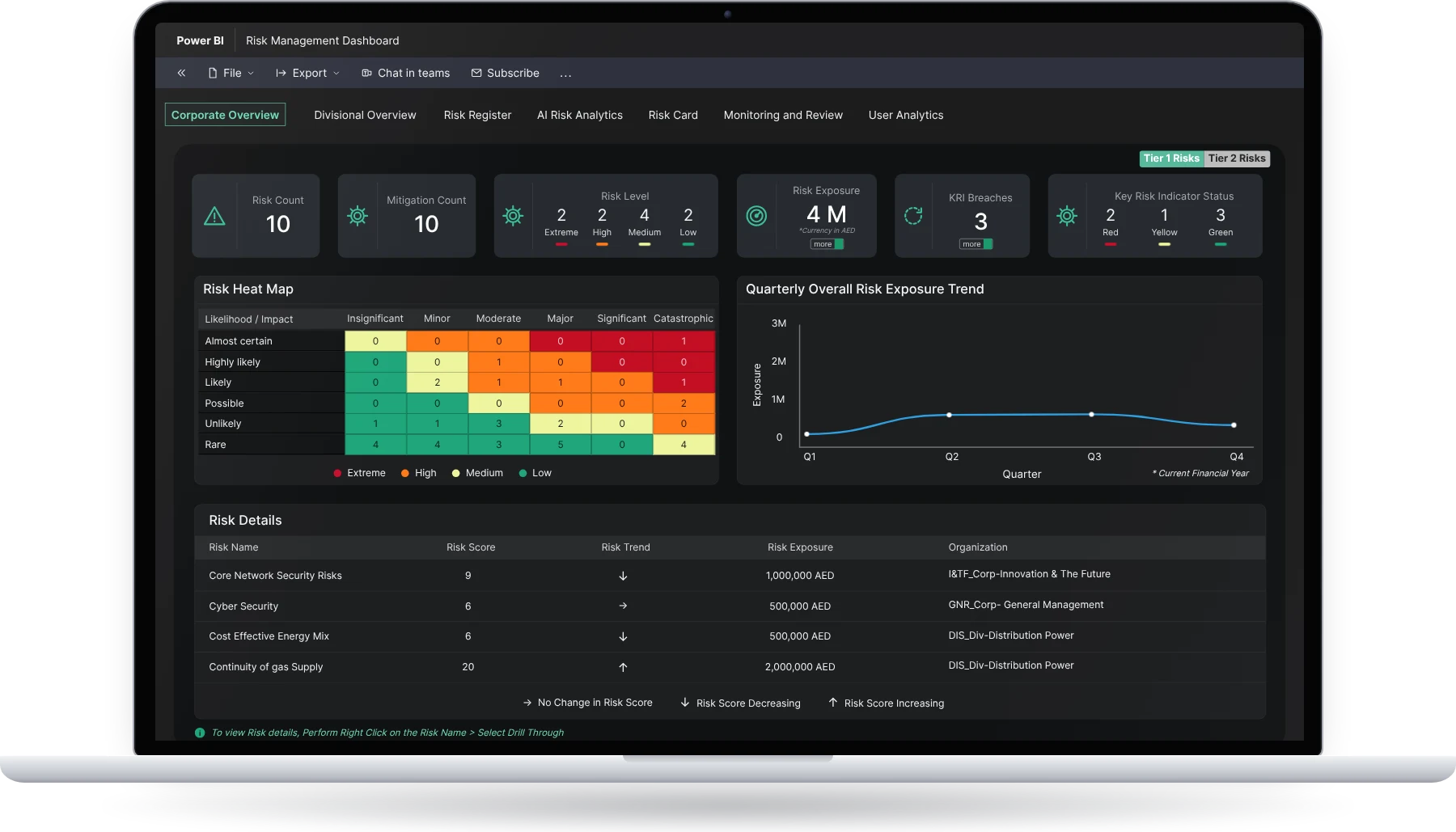1456x832 pixels.
Task: Click the Risk Exposure target icon
Action: (756, 216)
